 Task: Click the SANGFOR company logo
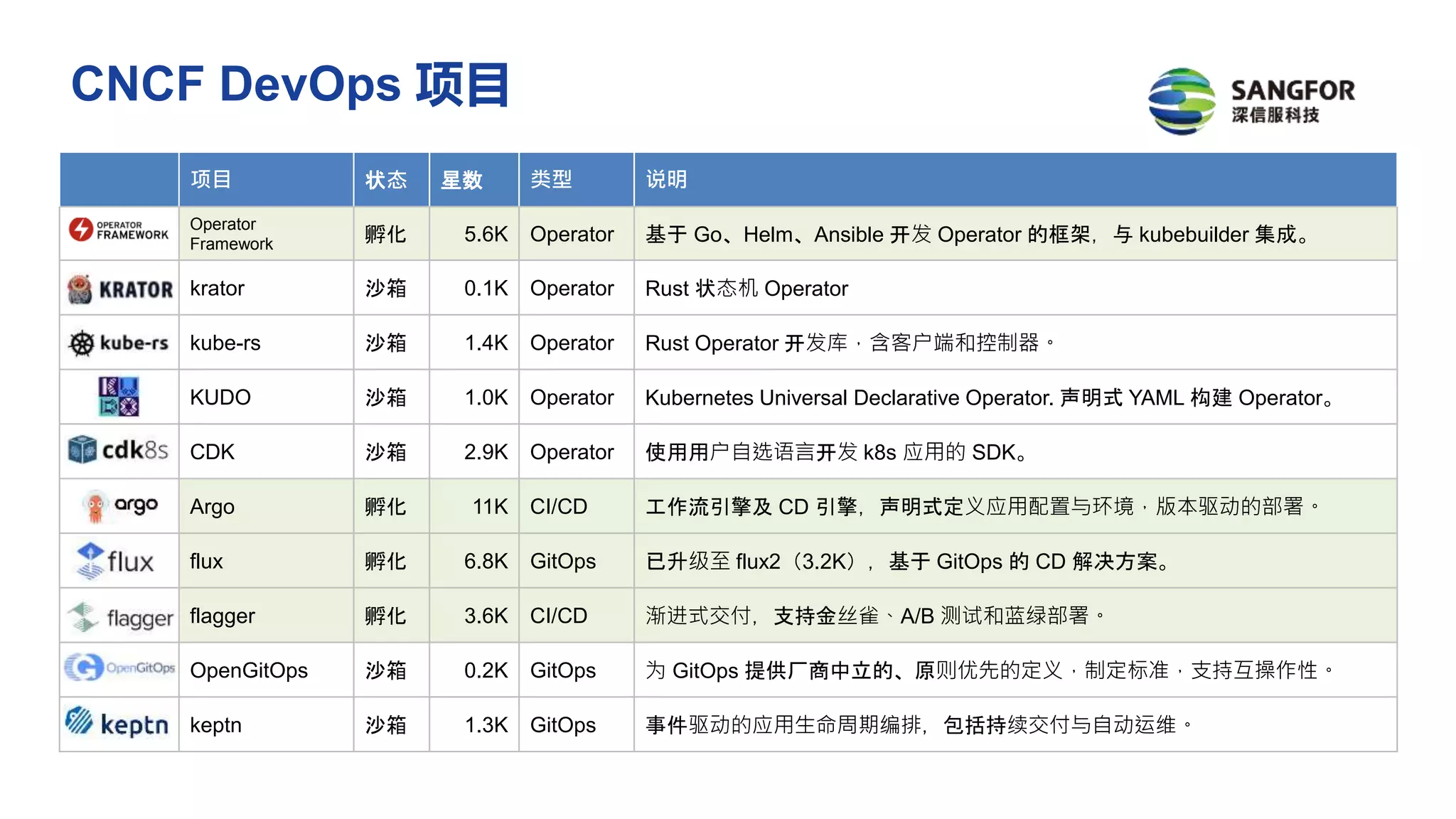point(1251,101)
